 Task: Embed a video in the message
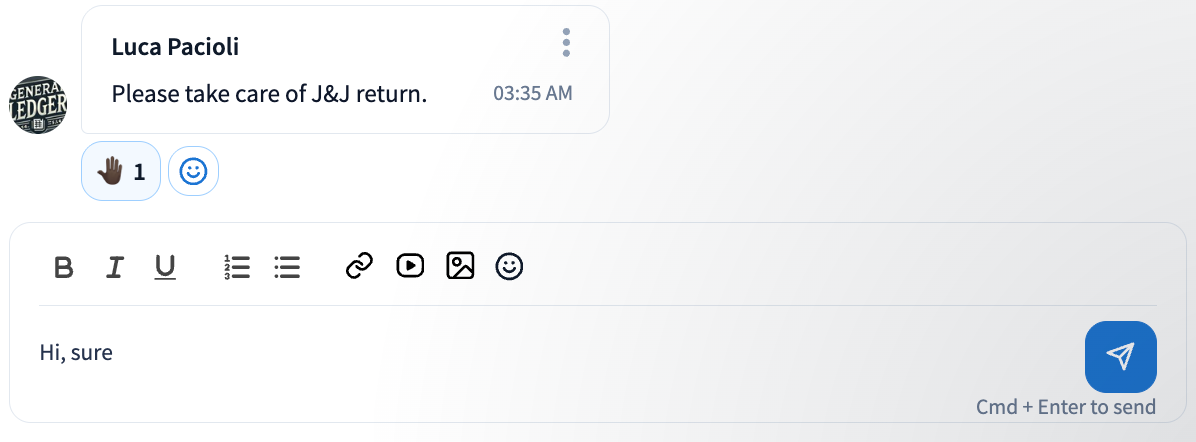pos(410,266)
